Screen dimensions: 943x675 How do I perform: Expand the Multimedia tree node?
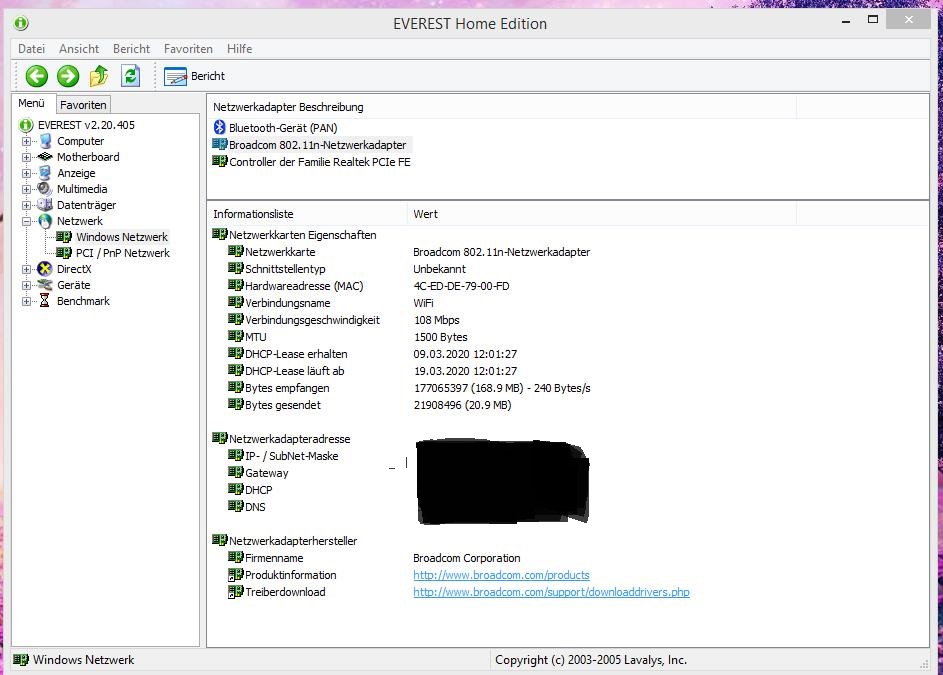point(26,190)
